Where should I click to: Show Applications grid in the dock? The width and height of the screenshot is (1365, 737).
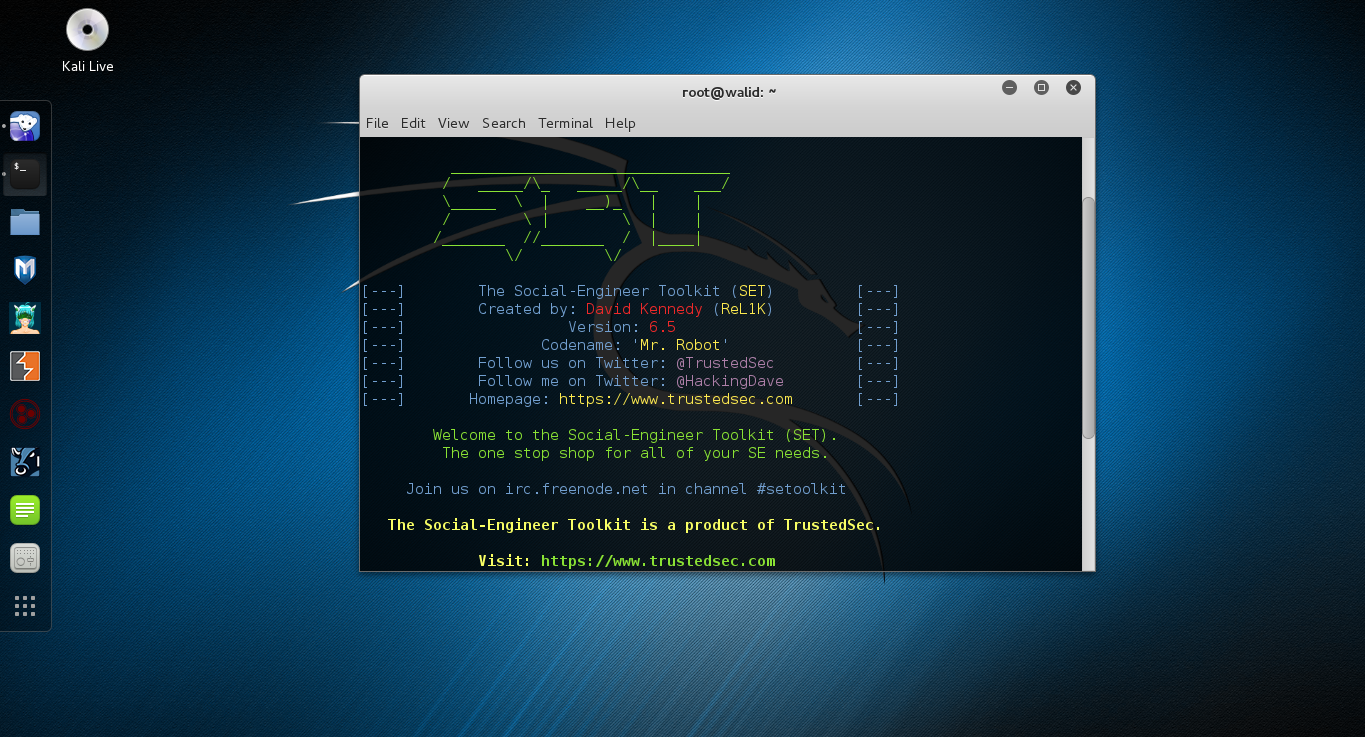(25, 606)
